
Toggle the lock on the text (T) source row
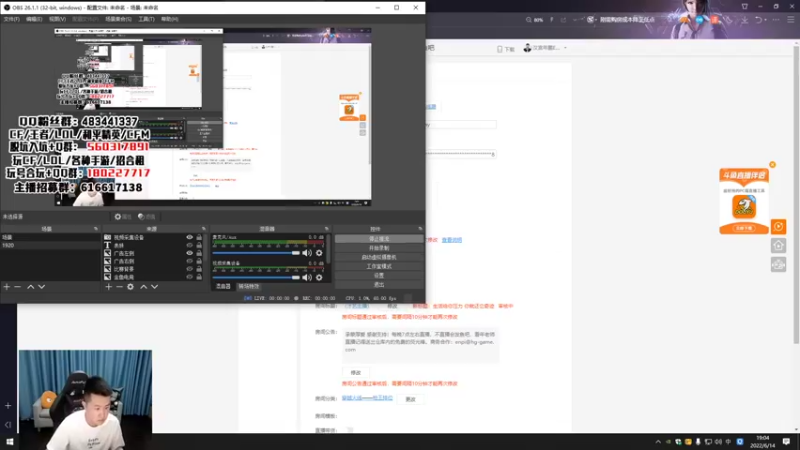coord(199,245)
